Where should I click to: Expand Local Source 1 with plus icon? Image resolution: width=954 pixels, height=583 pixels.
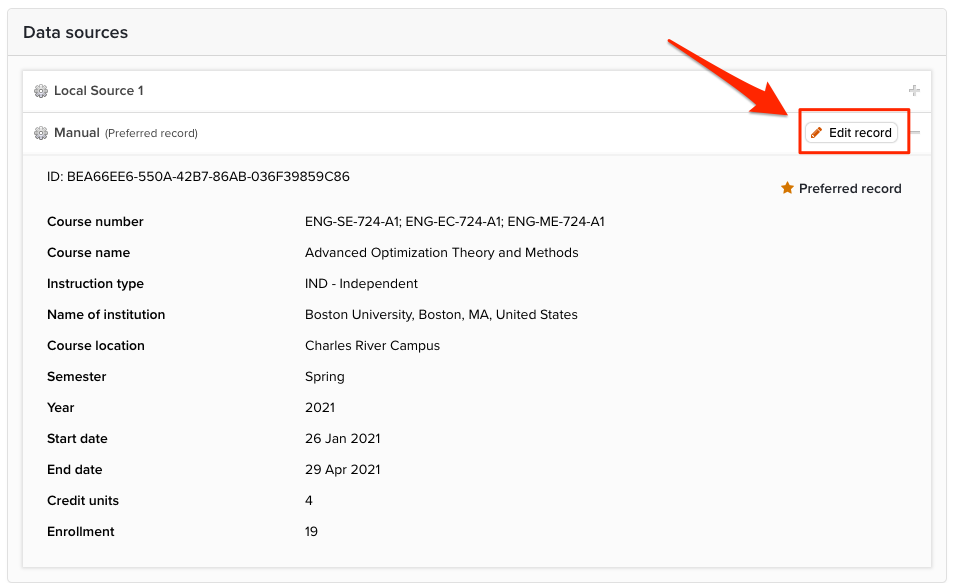[x=914, y=91]
